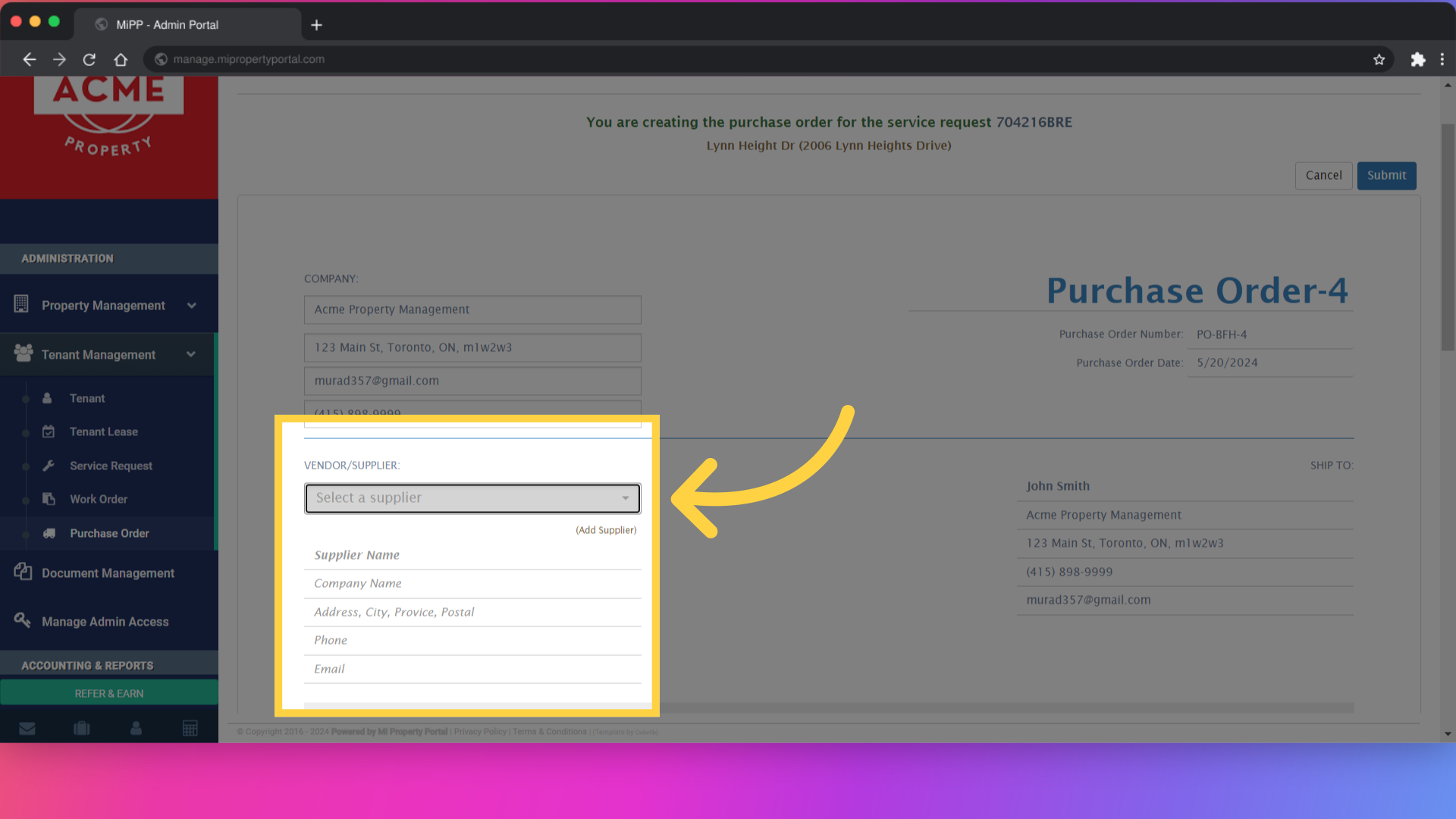Open the Work Order icon in sidebar
Screen dimensions: 1456x819
tap(48, 499)
